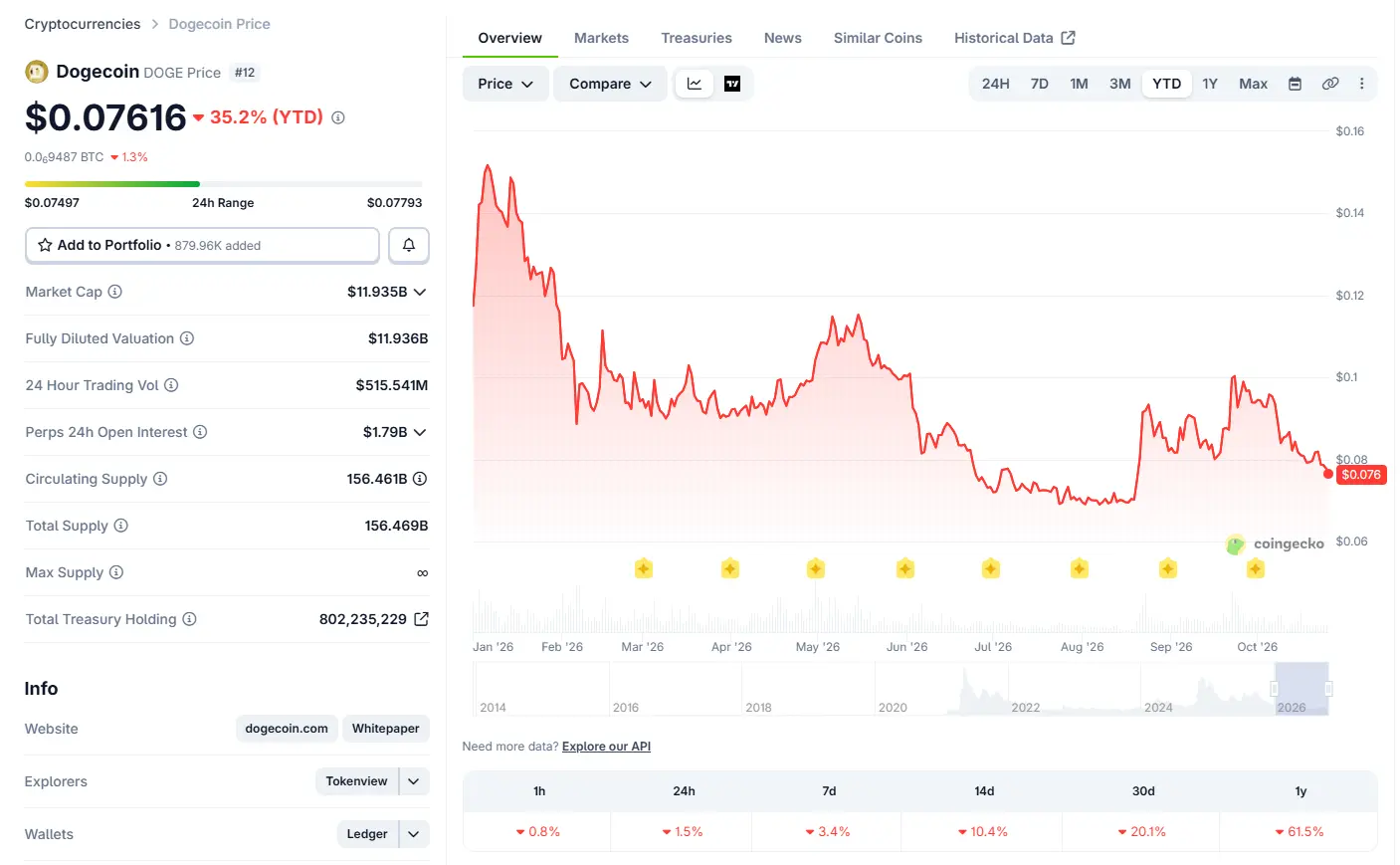Click the Fully Diluted Valuation info icon
The width and height of the screenshot is (1400, 865).
coord(187,338)
